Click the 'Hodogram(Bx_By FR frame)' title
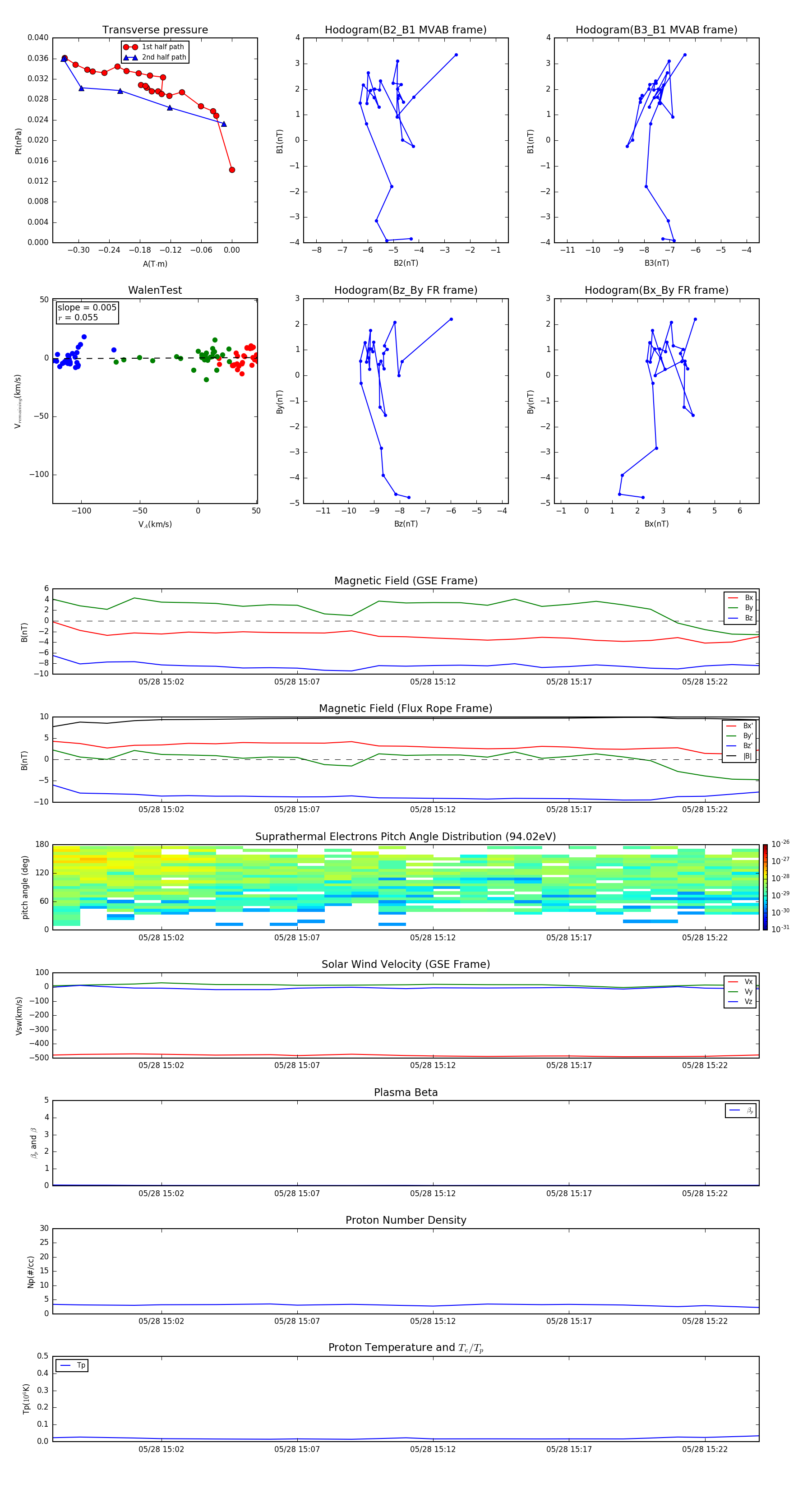The width and height of the screenshot is (812, 1489). pyautogui.click(x=656, y=290)
